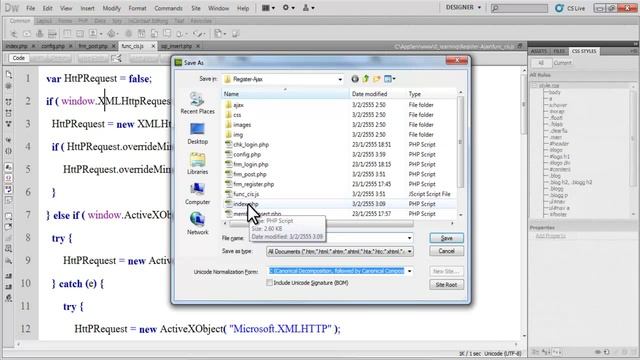Insert a Horizontal Rule from Insert bar
The height and width of the screenshot is (360, 640).
click(52, 34)
